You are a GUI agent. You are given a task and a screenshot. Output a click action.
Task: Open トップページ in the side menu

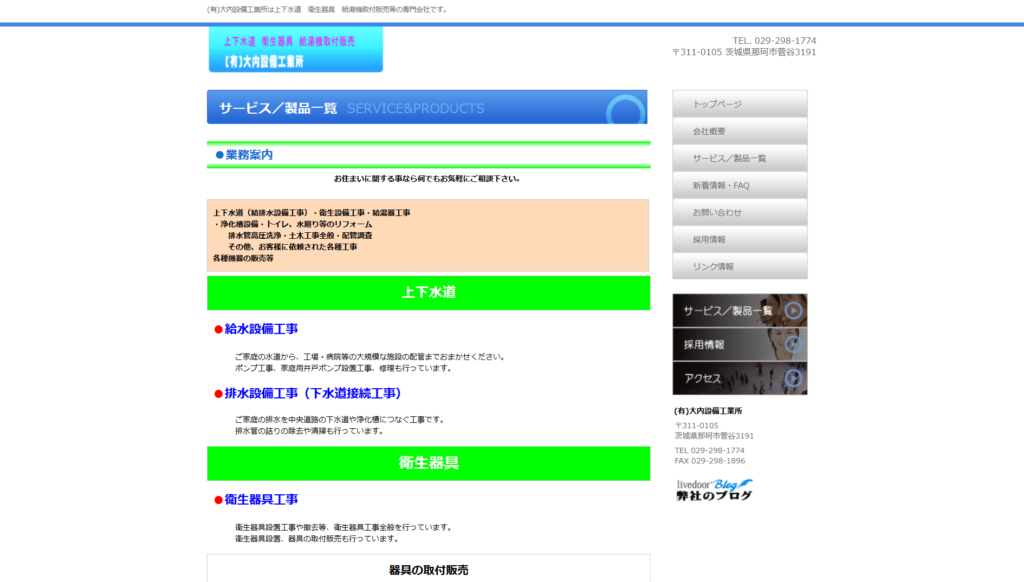[740, 104]
